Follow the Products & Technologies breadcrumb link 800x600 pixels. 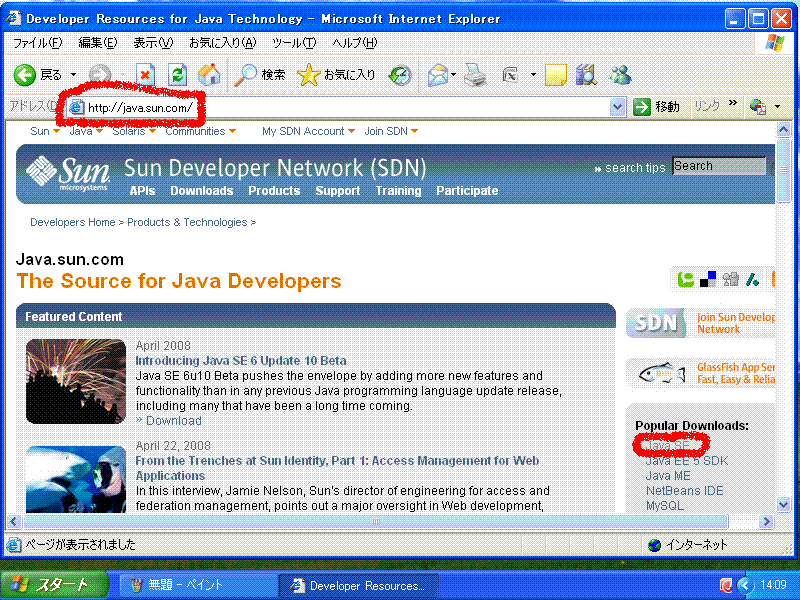tap(187, 222)
